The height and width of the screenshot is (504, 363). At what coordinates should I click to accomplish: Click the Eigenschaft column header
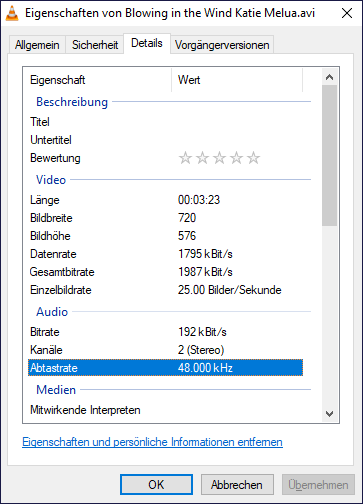pos(97,80)
